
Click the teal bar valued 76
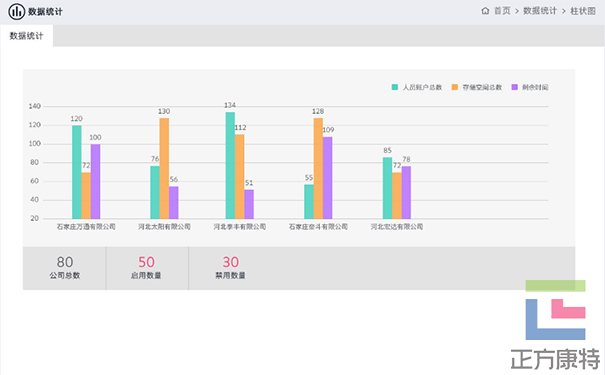(155, 193)
